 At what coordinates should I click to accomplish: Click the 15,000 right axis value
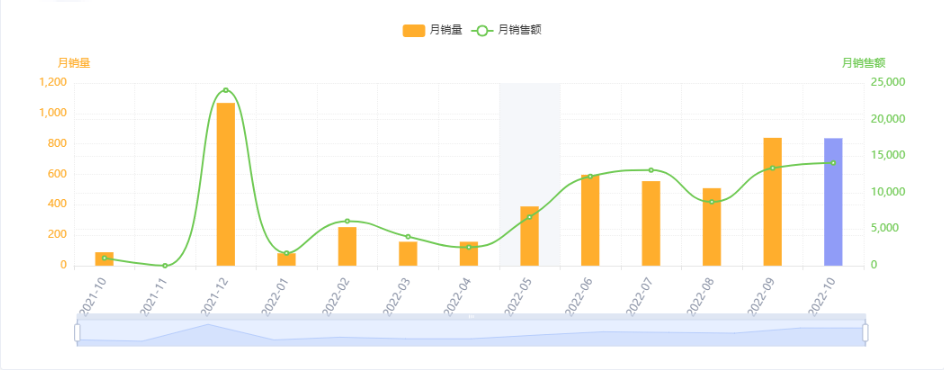[888, 155]
